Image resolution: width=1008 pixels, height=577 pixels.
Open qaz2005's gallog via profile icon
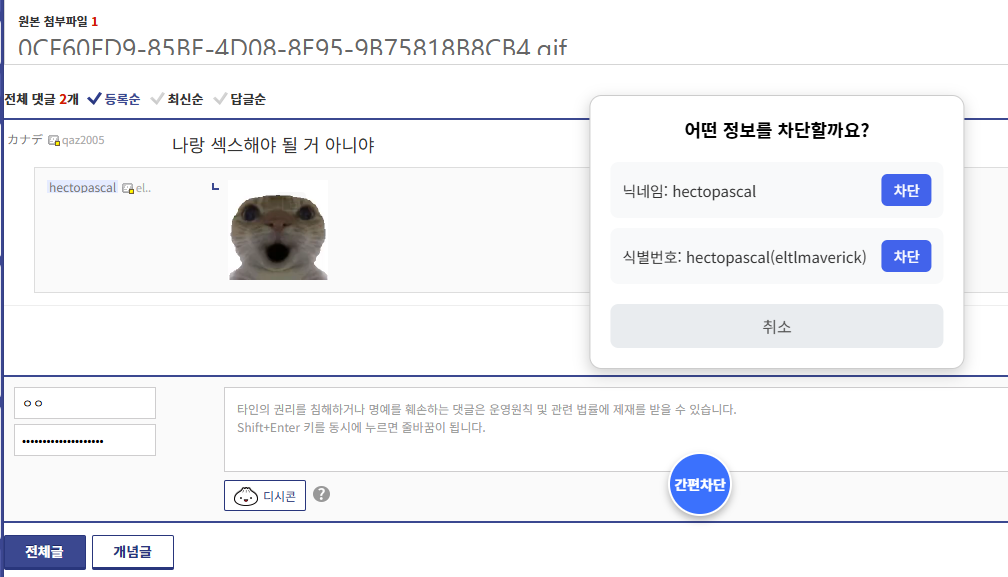(x=53, y=140)
